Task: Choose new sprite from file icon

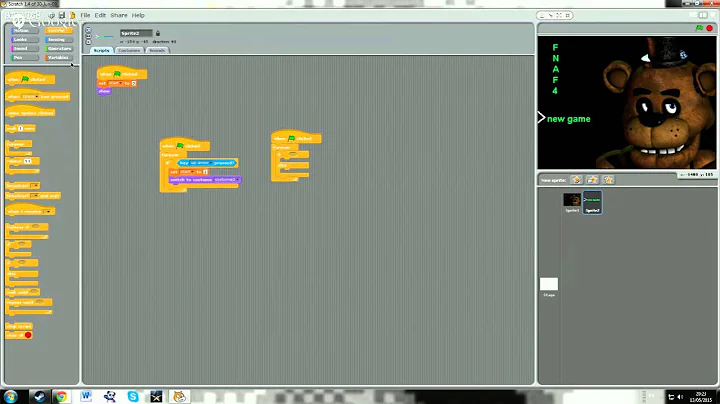Action: (592, 180)
